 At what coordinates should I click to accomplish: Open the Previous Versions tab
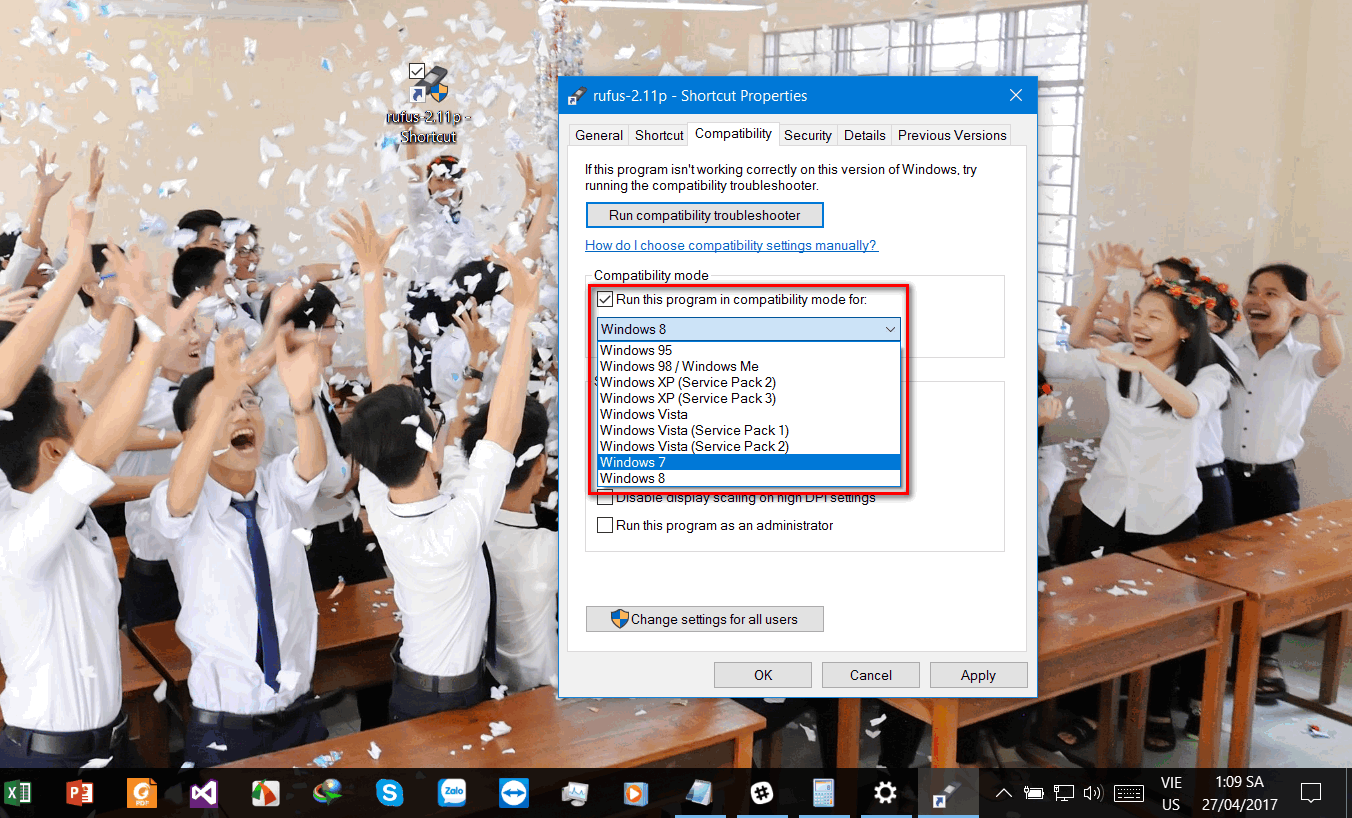coord(952,136)
